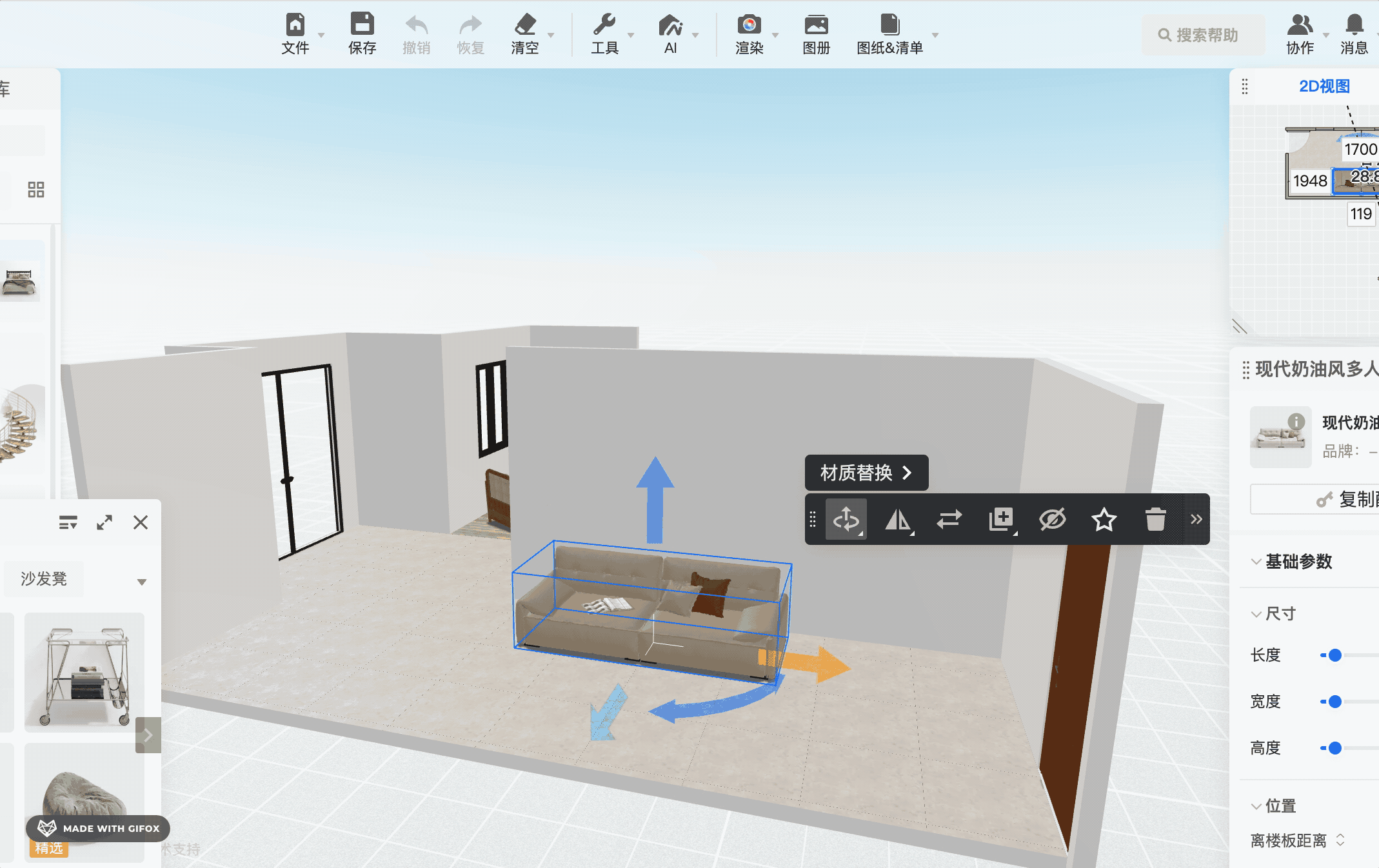1379x868 pixels.
Task: Expand the catalog panel fullscreen
Action: [104, 522]
